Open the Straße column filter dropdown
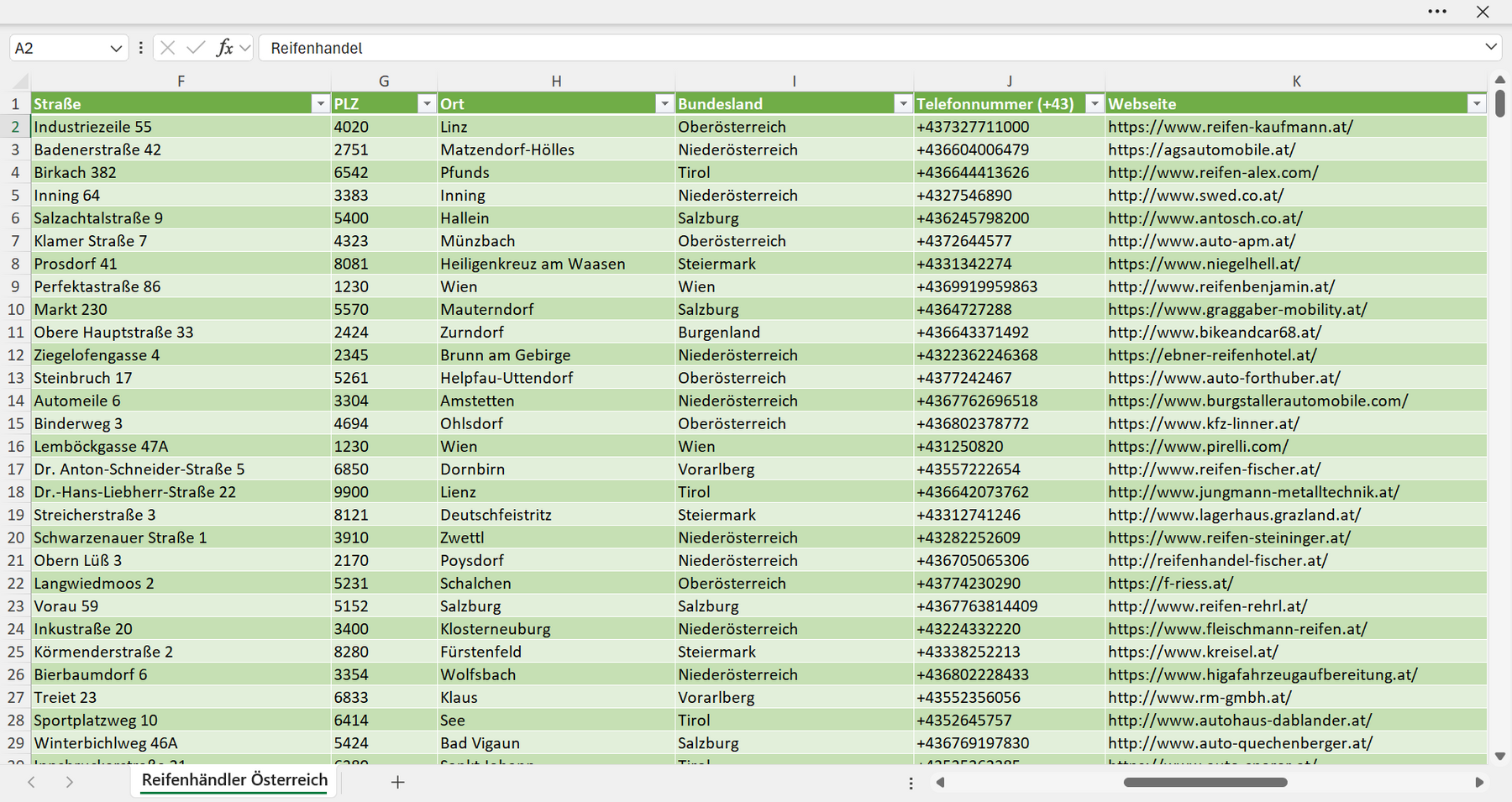Viewport: 1512px width, 802px height. [x=320, y=104]
